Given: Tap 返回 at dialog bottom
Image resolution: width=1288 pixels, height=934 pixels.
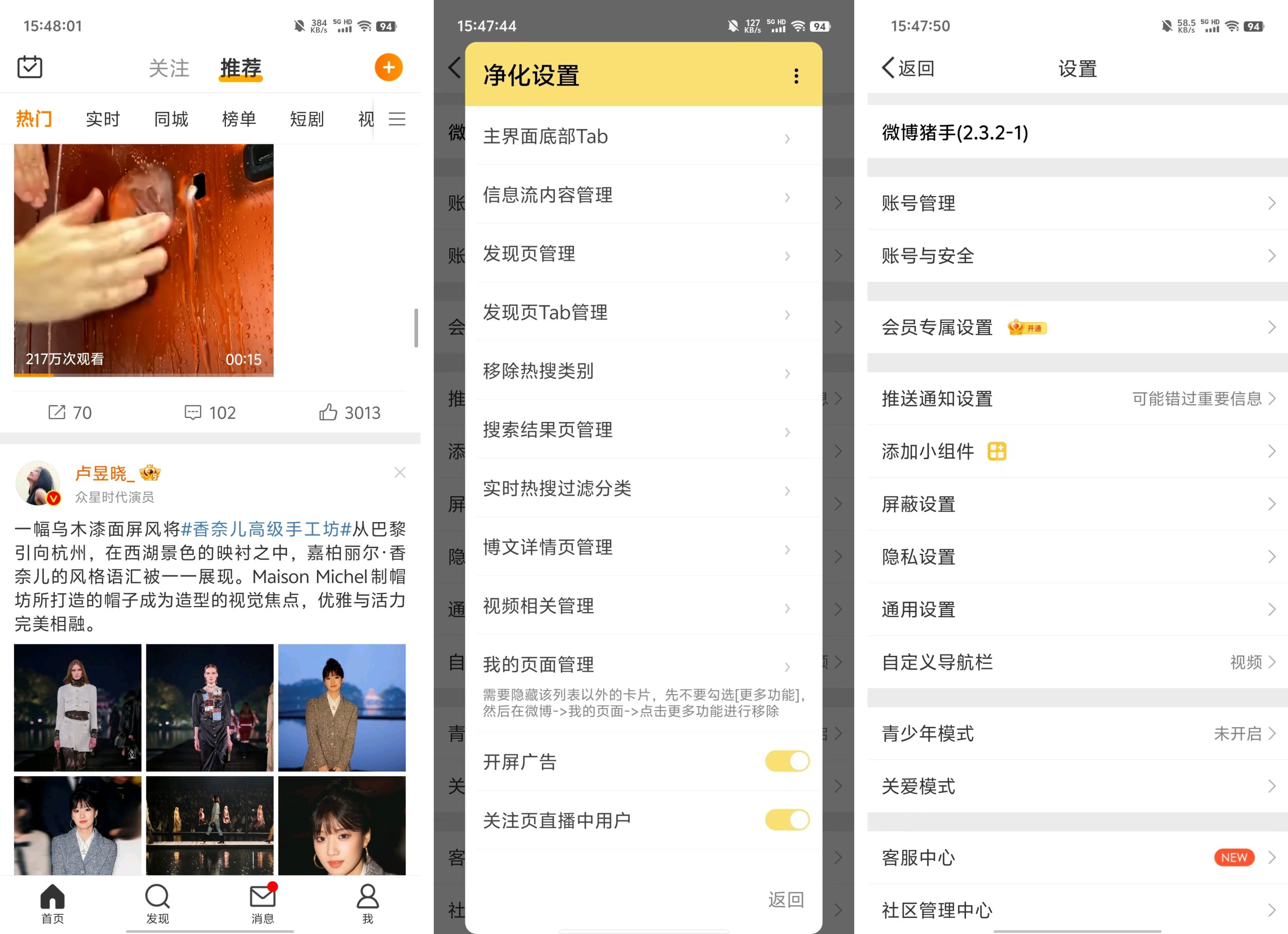Looking at the screenshot, I should 786,899.
